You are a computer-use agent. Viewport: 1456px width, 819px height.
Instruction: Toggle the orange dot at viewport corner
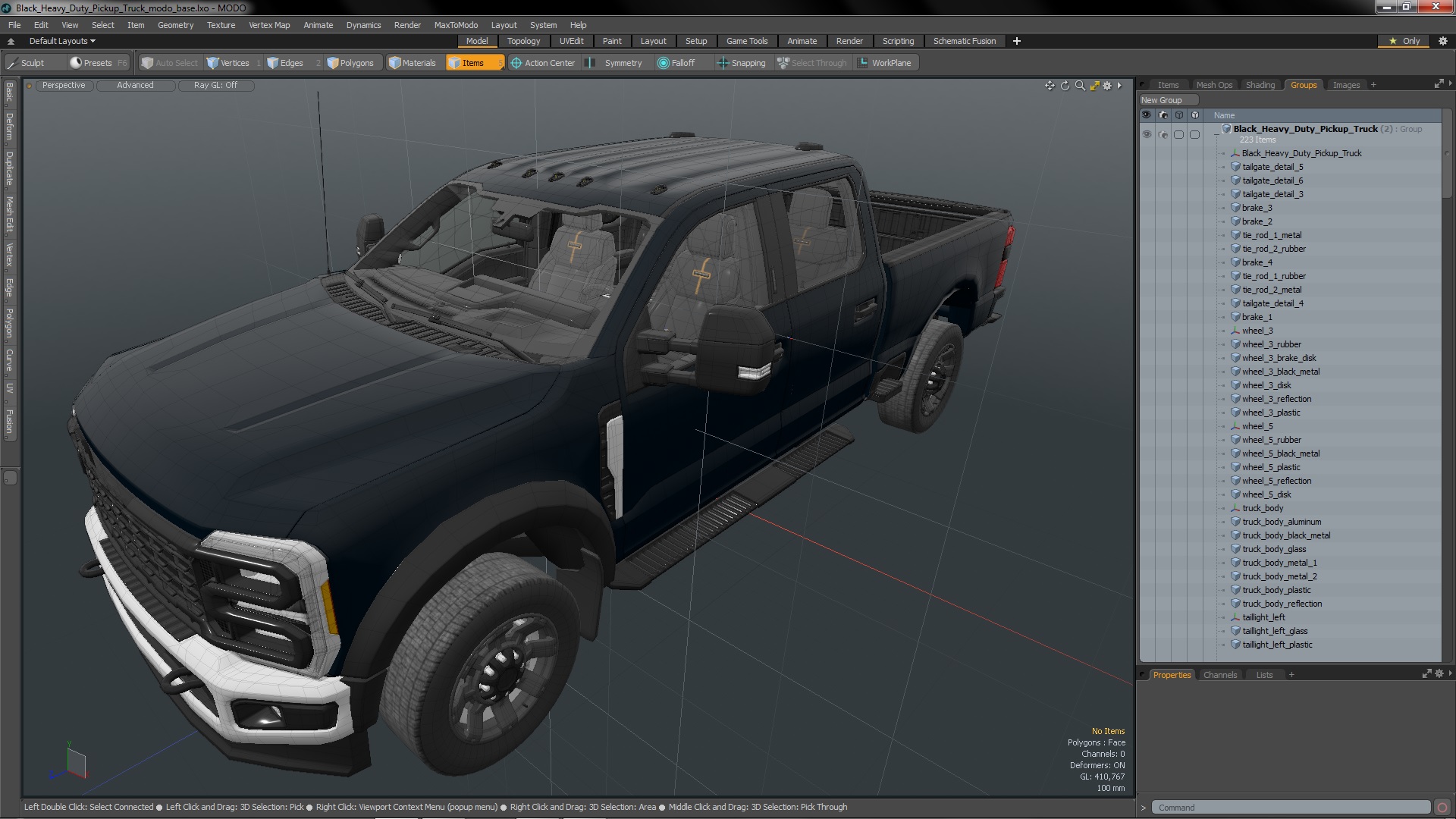[x=30, y=86]
